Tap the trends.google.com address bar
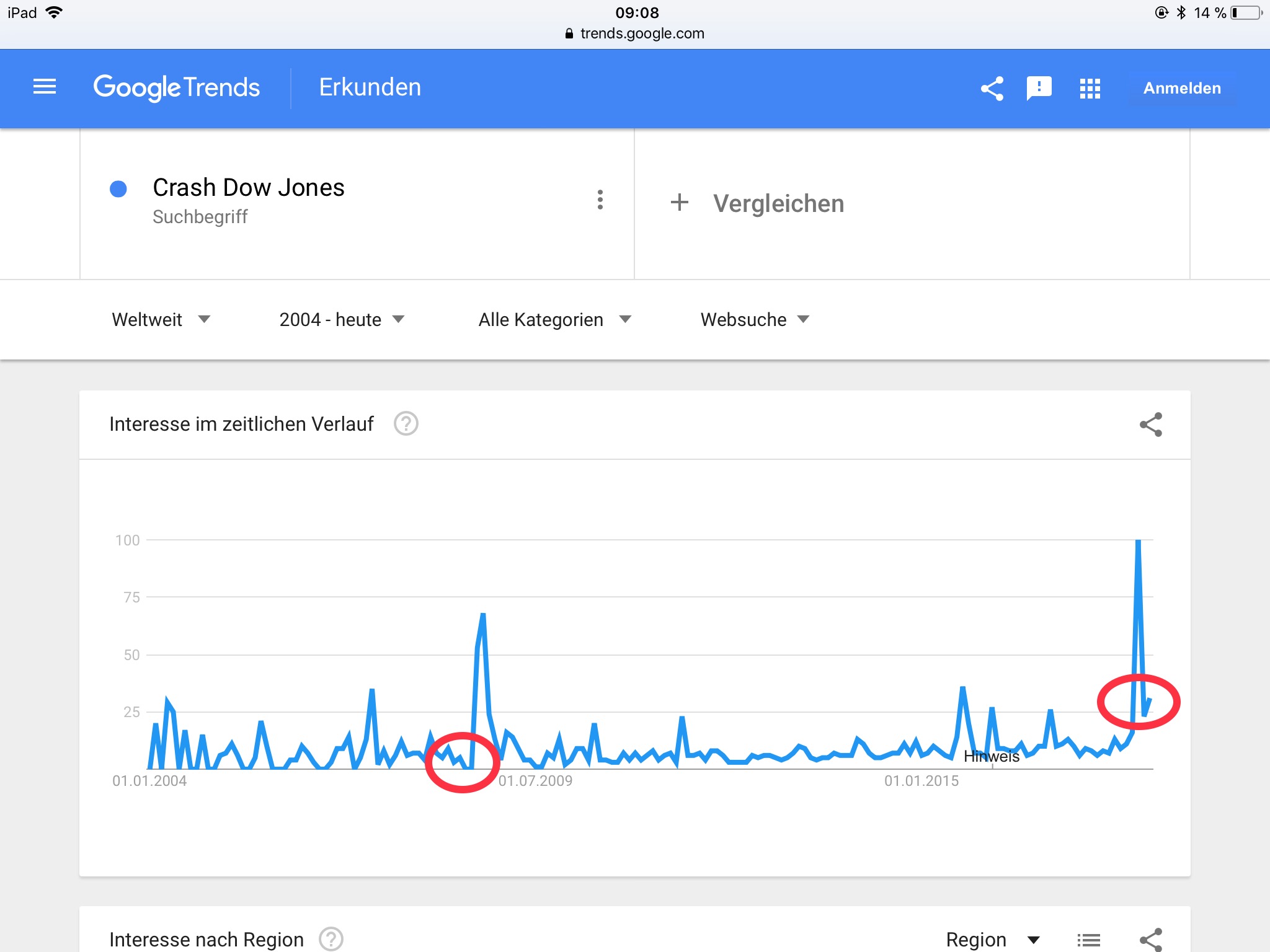Screen dimensions: 1270x952 click(635, 33)
